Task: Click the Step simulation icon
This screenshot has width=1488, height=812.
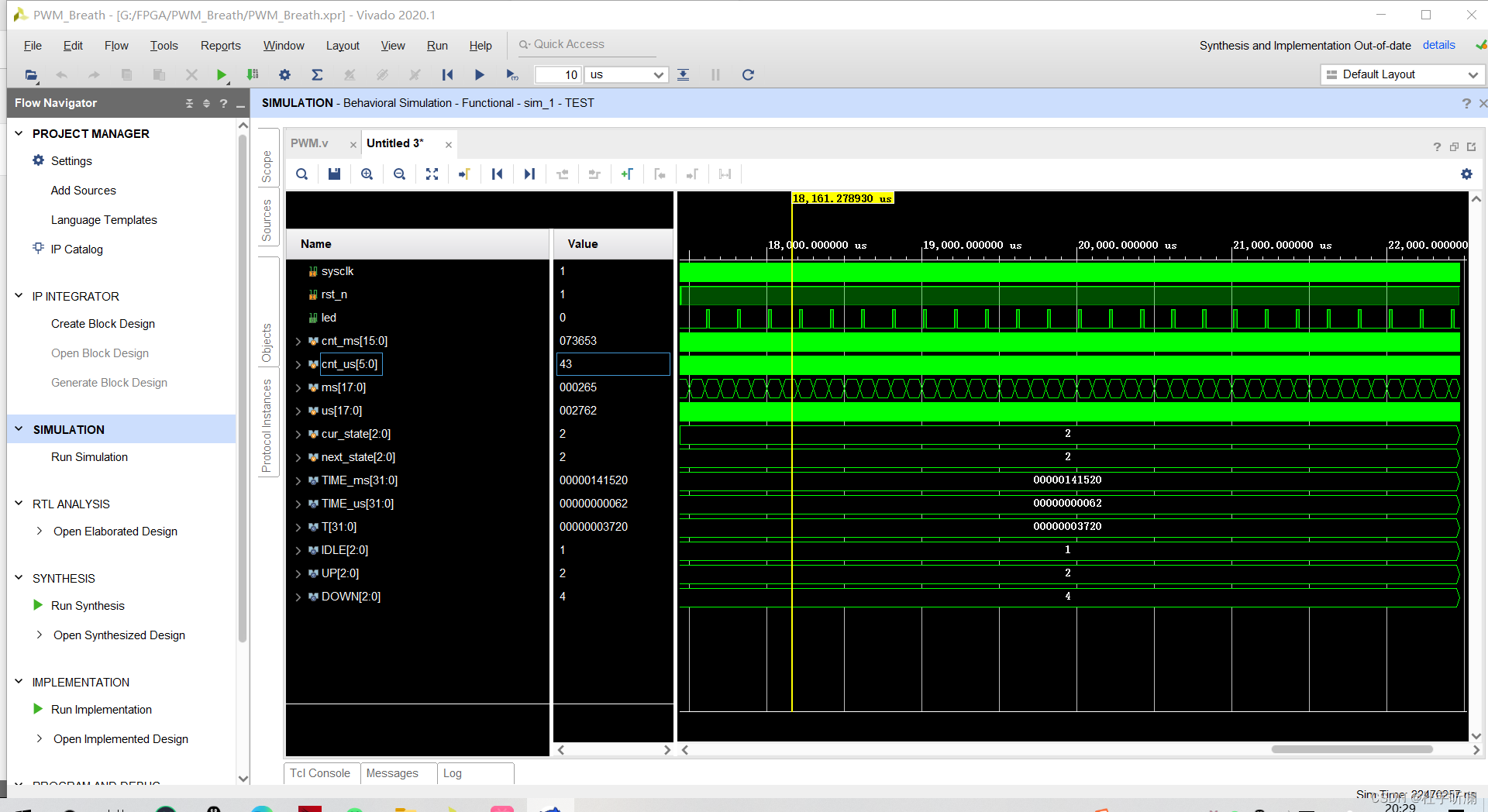Action: [x=683, y=75]
